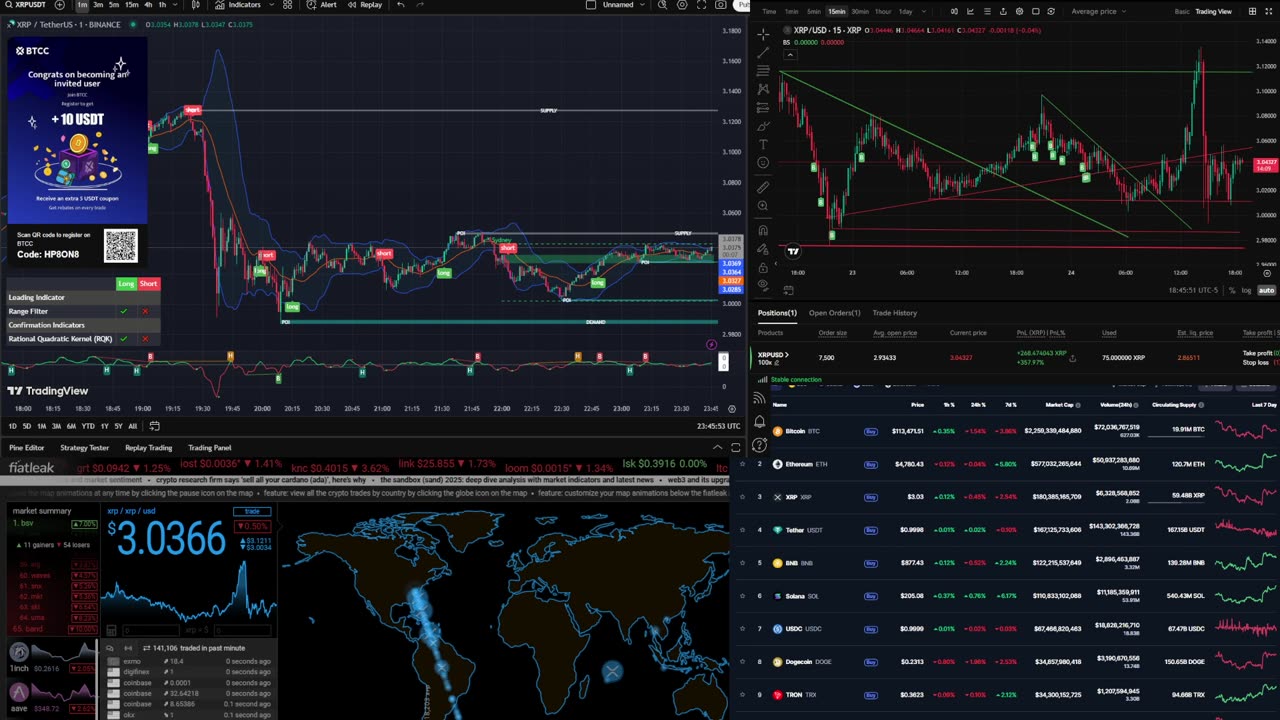Open Go to date calendar icon beside All
Screen dimensions: 1280x720
(x=154, y=426)
